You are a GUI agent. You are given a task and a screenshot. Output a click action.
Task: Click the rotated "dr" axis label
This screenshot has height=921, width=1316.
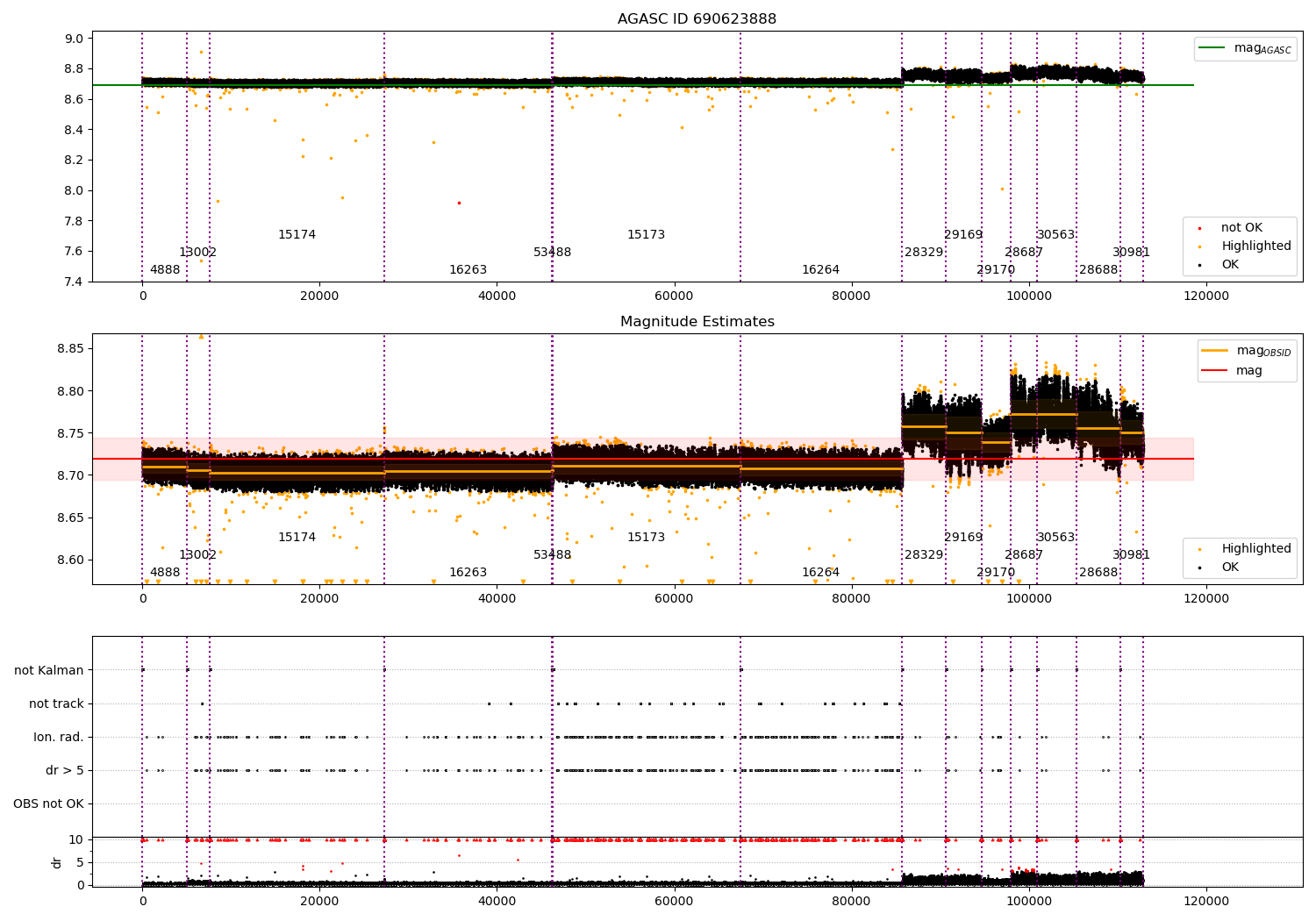[57, 862]
